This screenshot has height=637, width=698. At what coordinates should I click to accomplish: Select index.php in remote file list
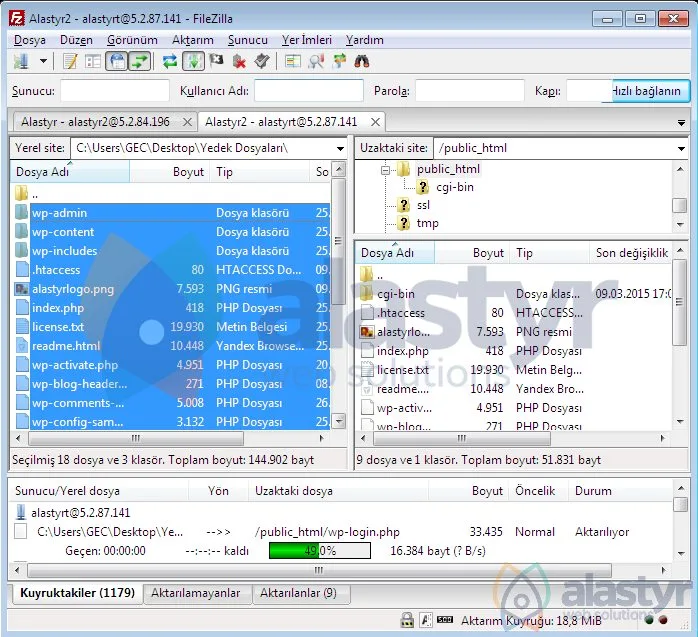coord(514,351)
